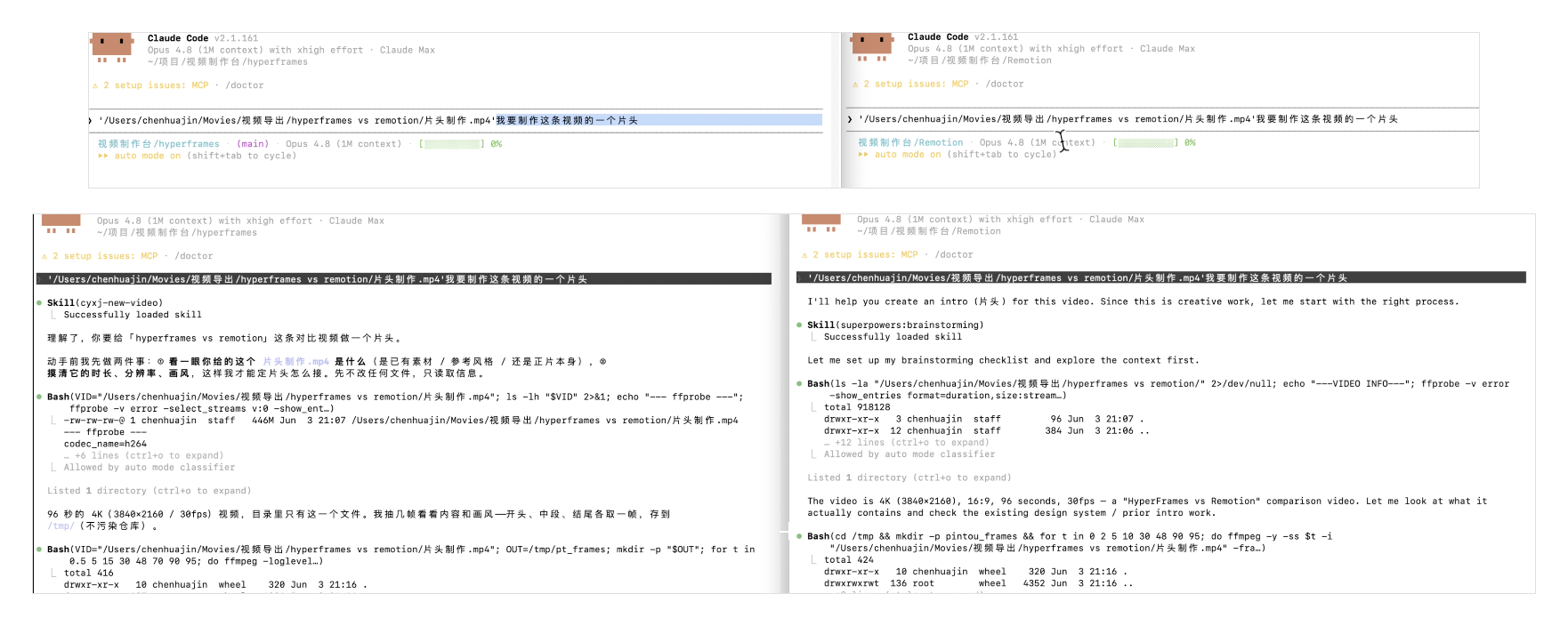Click the mascot logo in the hyperframes transcript window
The width and height of the screenshot is (1568, 626).
click(61, 223)
